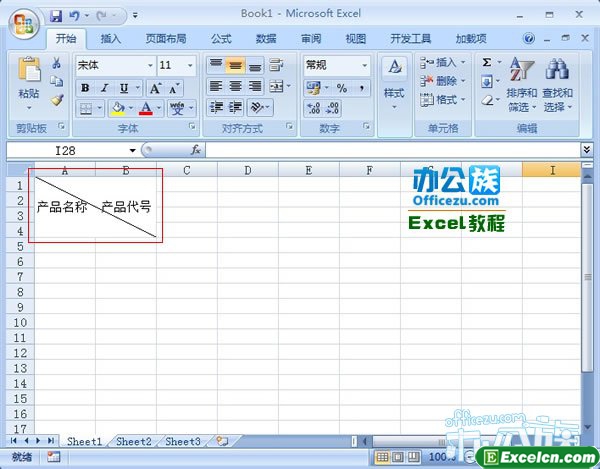Switch to the 页面布局 tab
The height and width of the screenshot is (469, 600).
tap(166, 39)
